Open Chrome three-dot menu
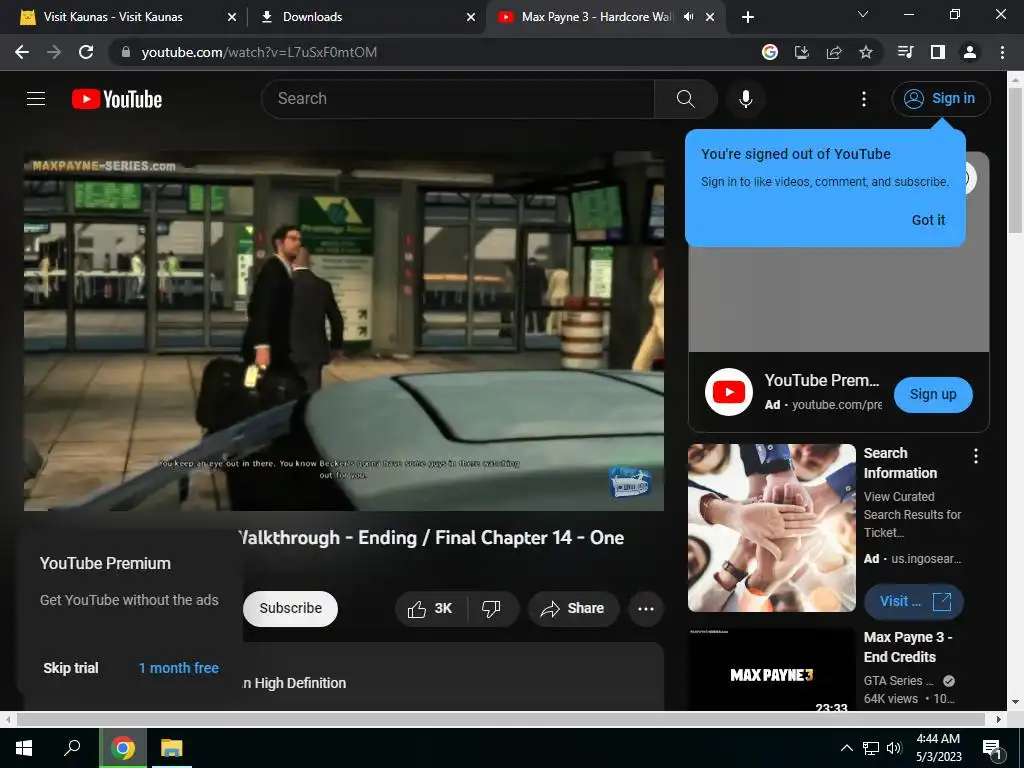The height and width of the screenshot is (768, 1024). (1002, 52)
